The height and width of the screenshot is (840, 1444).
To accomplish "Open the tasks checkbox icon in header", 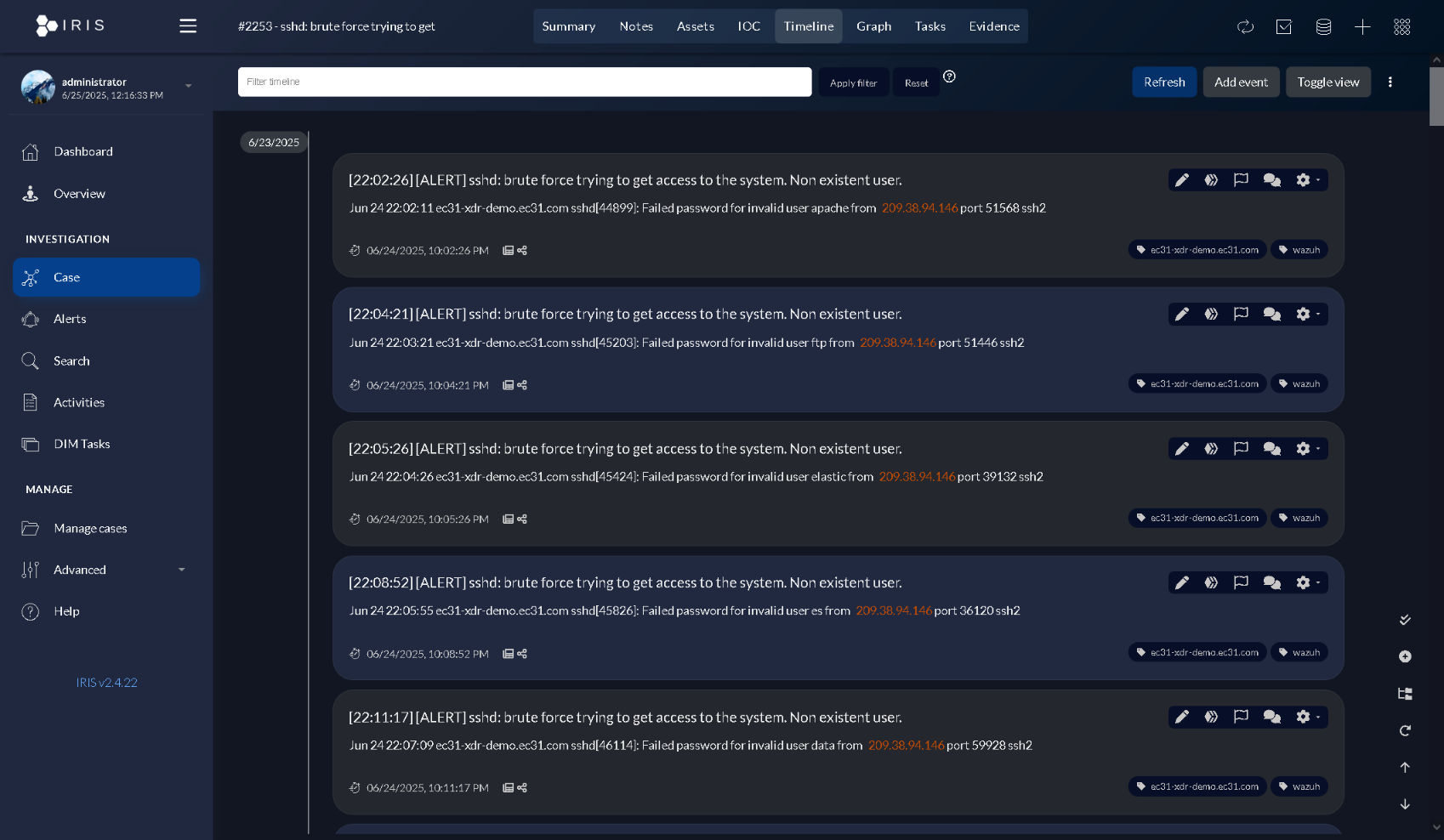I will (x=1284, y=27).
